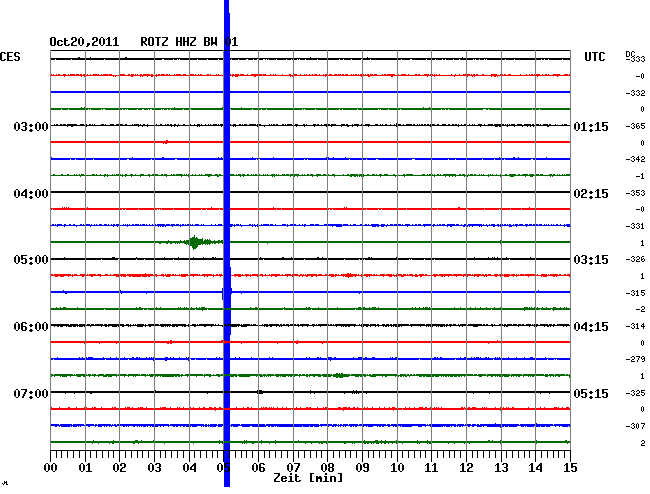
Task: Click x-axis minute label "08"
Action: tap(327, 468)
